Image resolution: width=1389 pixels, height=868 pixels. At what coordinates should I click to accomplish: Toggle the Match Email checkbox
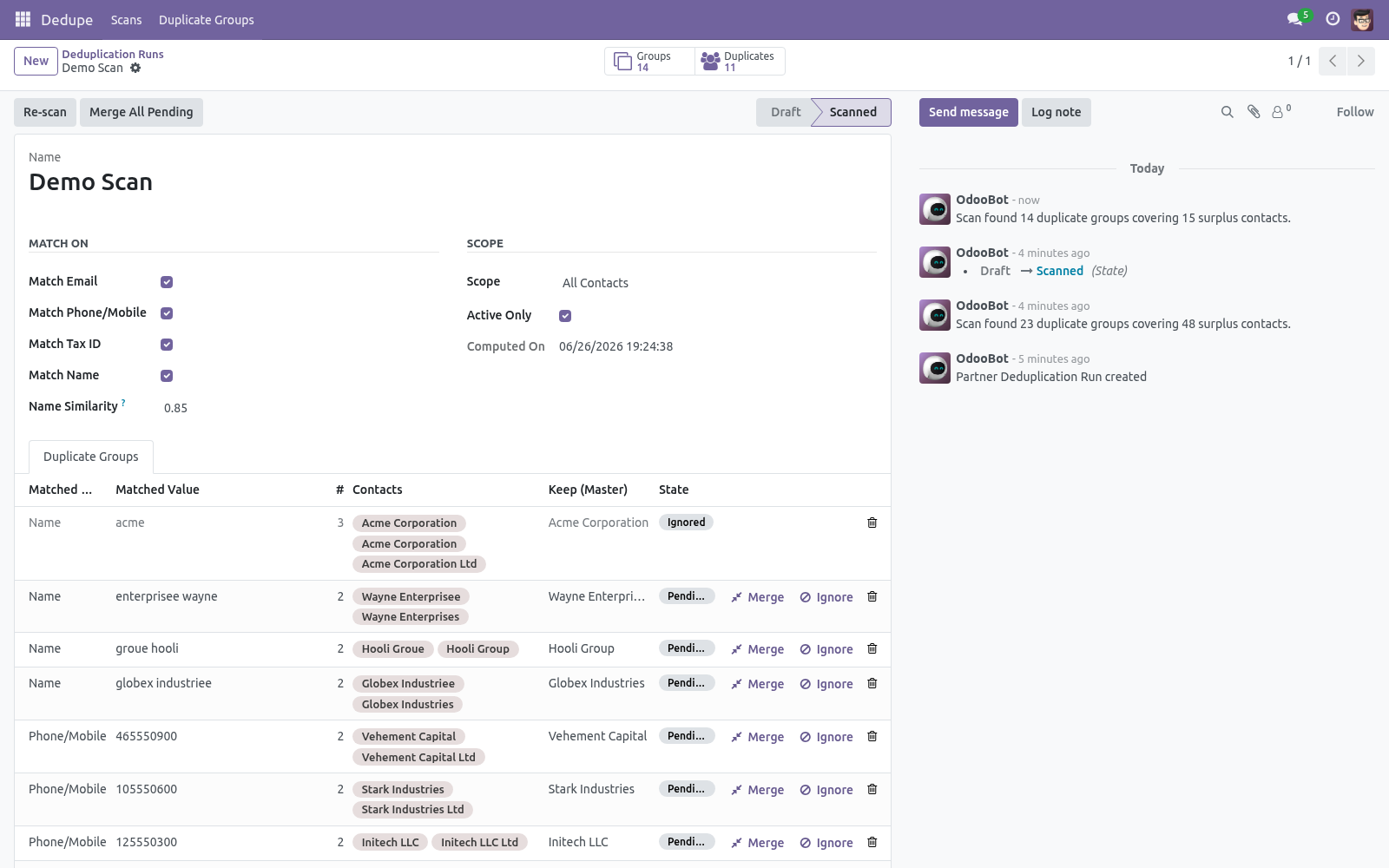pyautogui.click(x=167, y=282)
